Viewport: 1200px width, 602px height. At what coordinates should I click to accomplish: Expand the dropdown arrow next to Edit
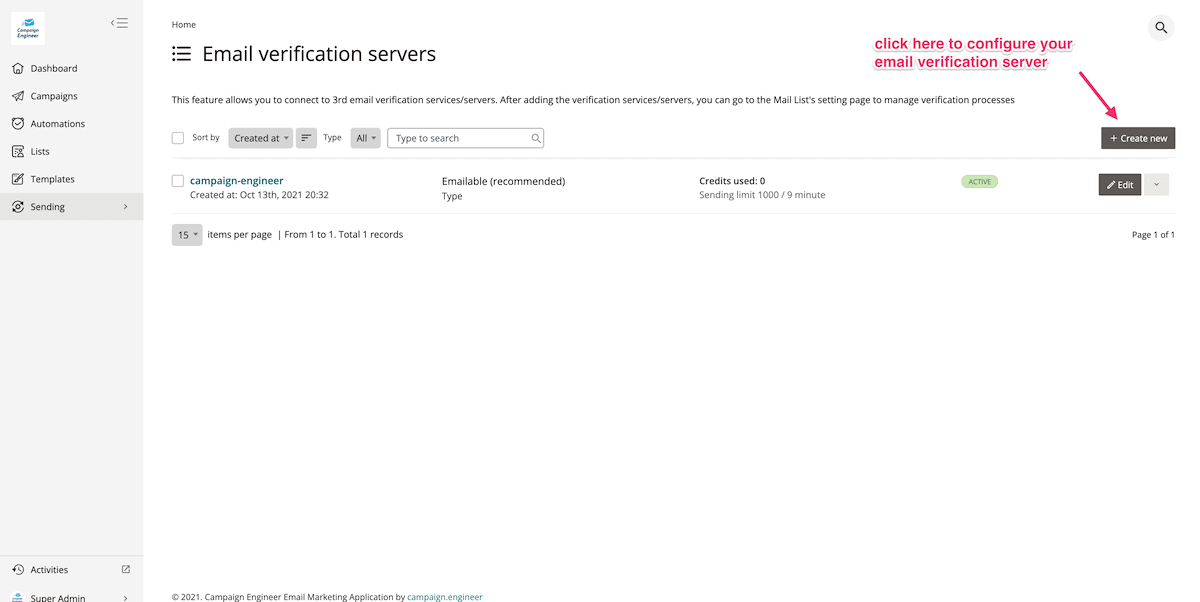pos(1156,184)
